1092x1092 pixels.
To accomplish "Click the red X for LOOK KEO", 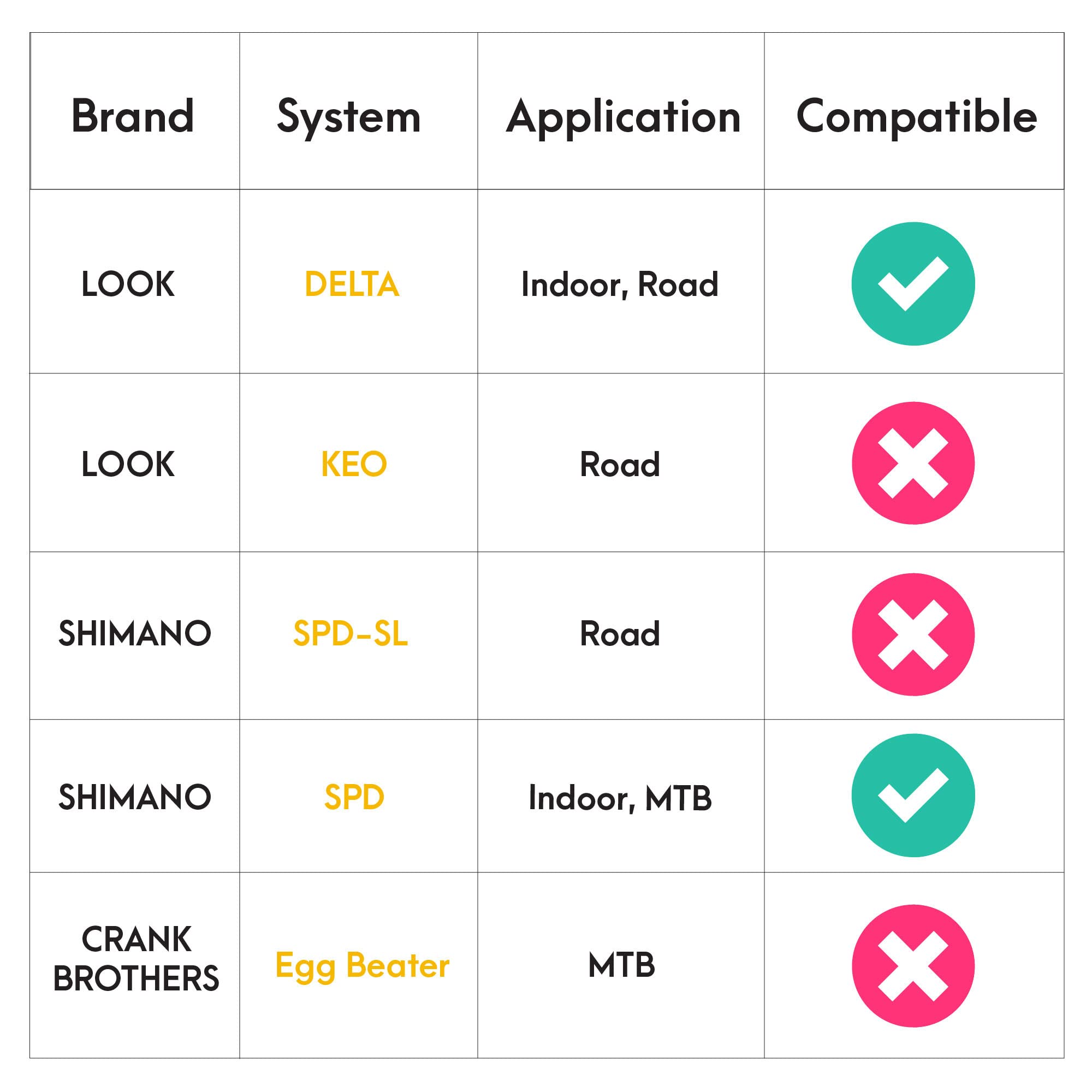I will 913,464.
